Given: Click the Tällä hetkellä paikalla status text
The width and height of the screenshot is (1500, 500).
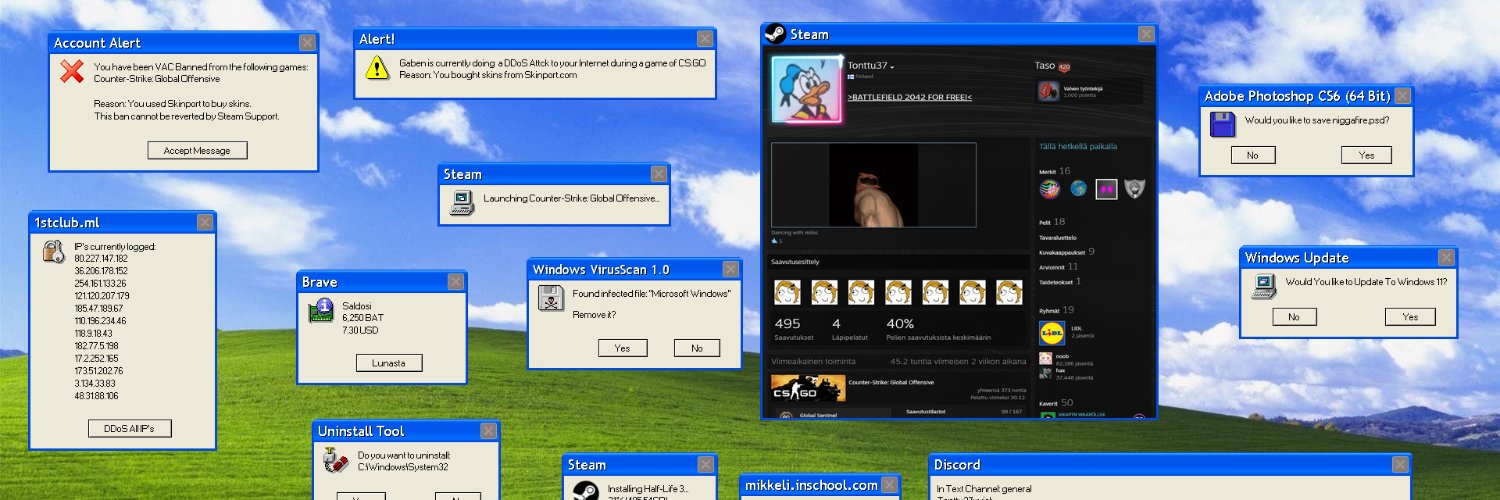Looking at the screenshot, I should pos(1078,146).
